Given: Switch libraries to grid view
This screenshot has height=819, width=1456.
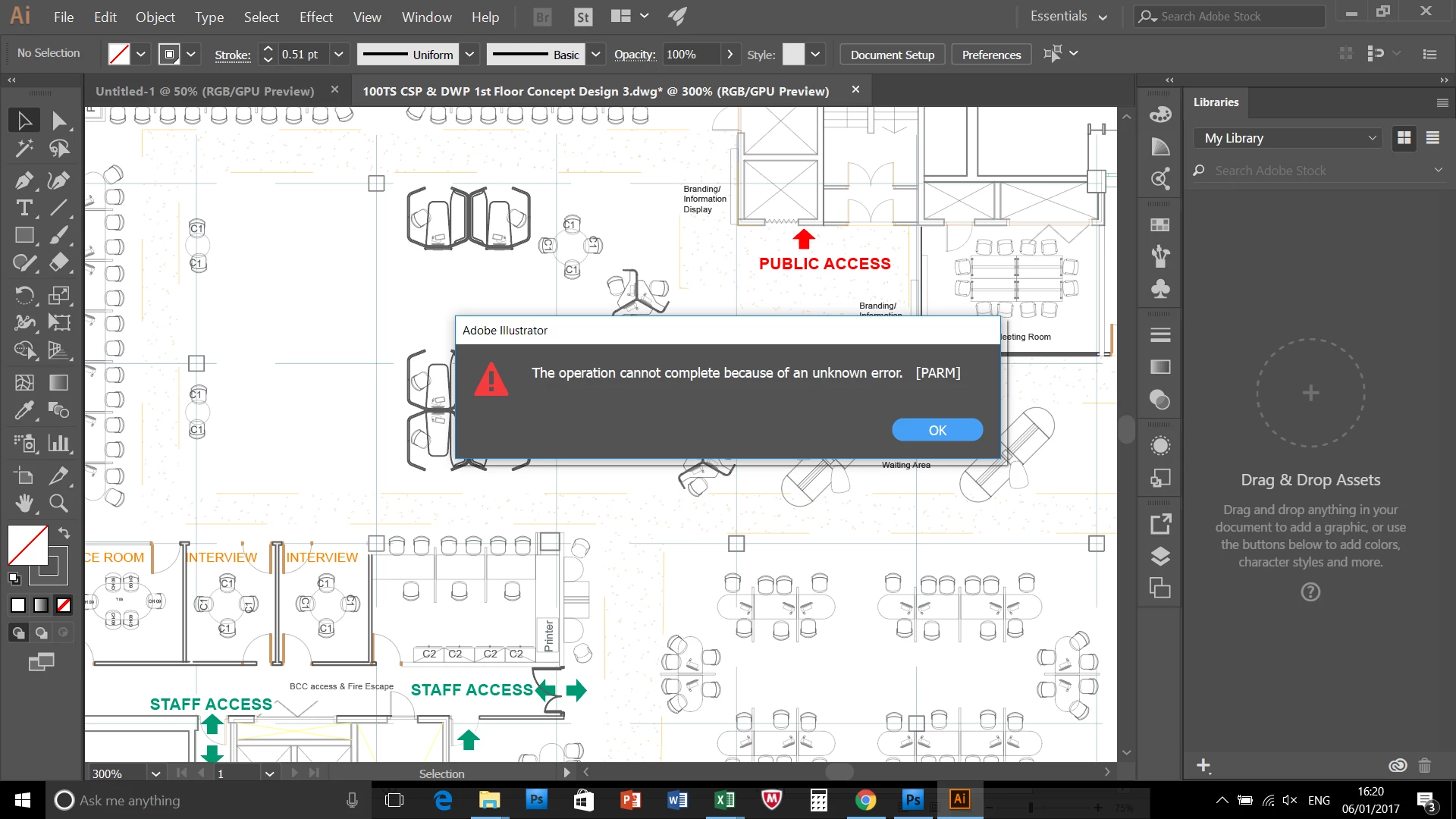Looking at the screenshot, I should tap(1404, 138).
